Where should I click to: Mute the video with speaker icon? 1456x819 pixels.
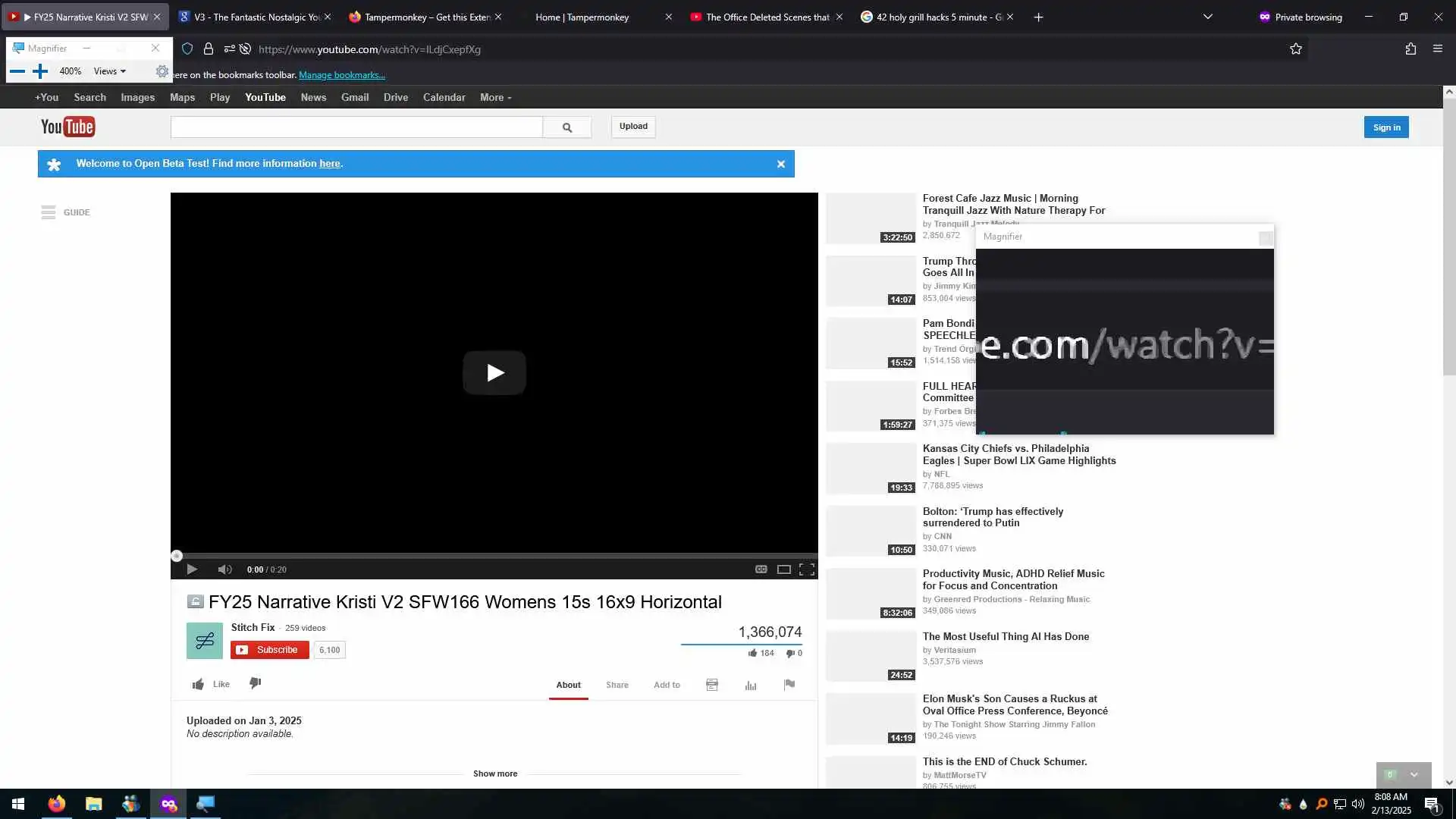(224, 570)
